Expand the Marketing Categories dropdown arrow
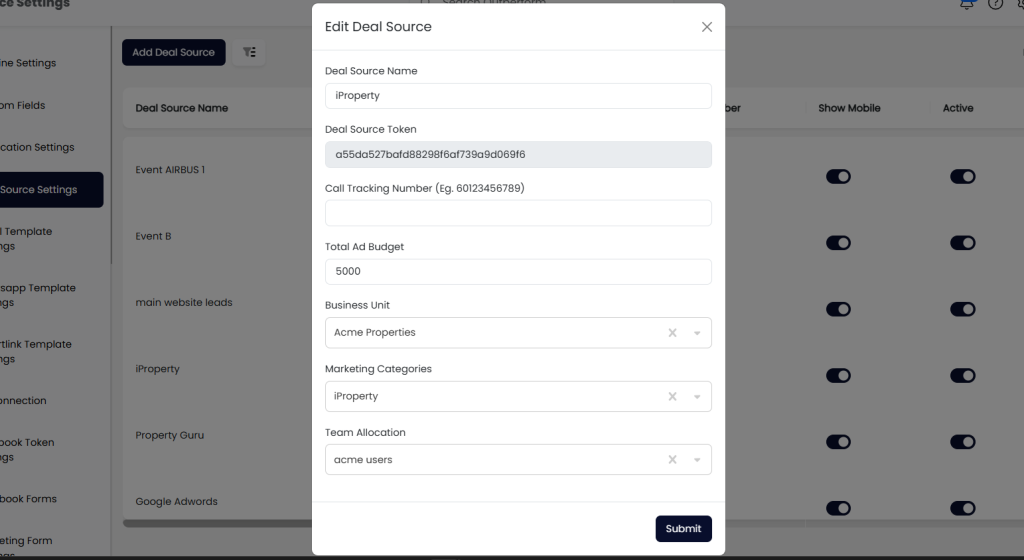Viewport: 1024px width, 560px height. [x=697, y=397]
